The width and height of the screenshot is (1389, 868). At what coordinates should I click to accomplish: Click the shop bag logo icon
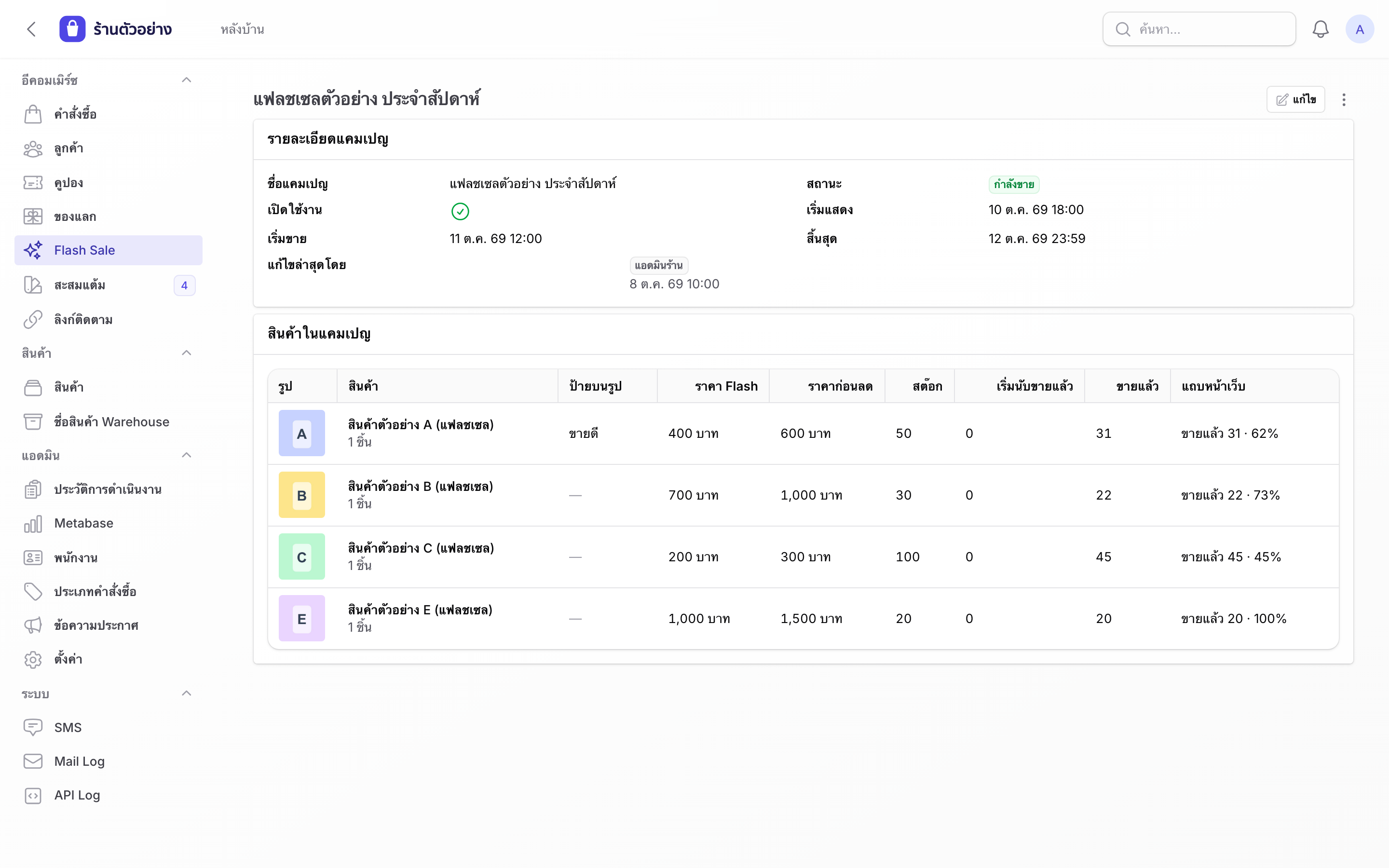tap(72, 29)
